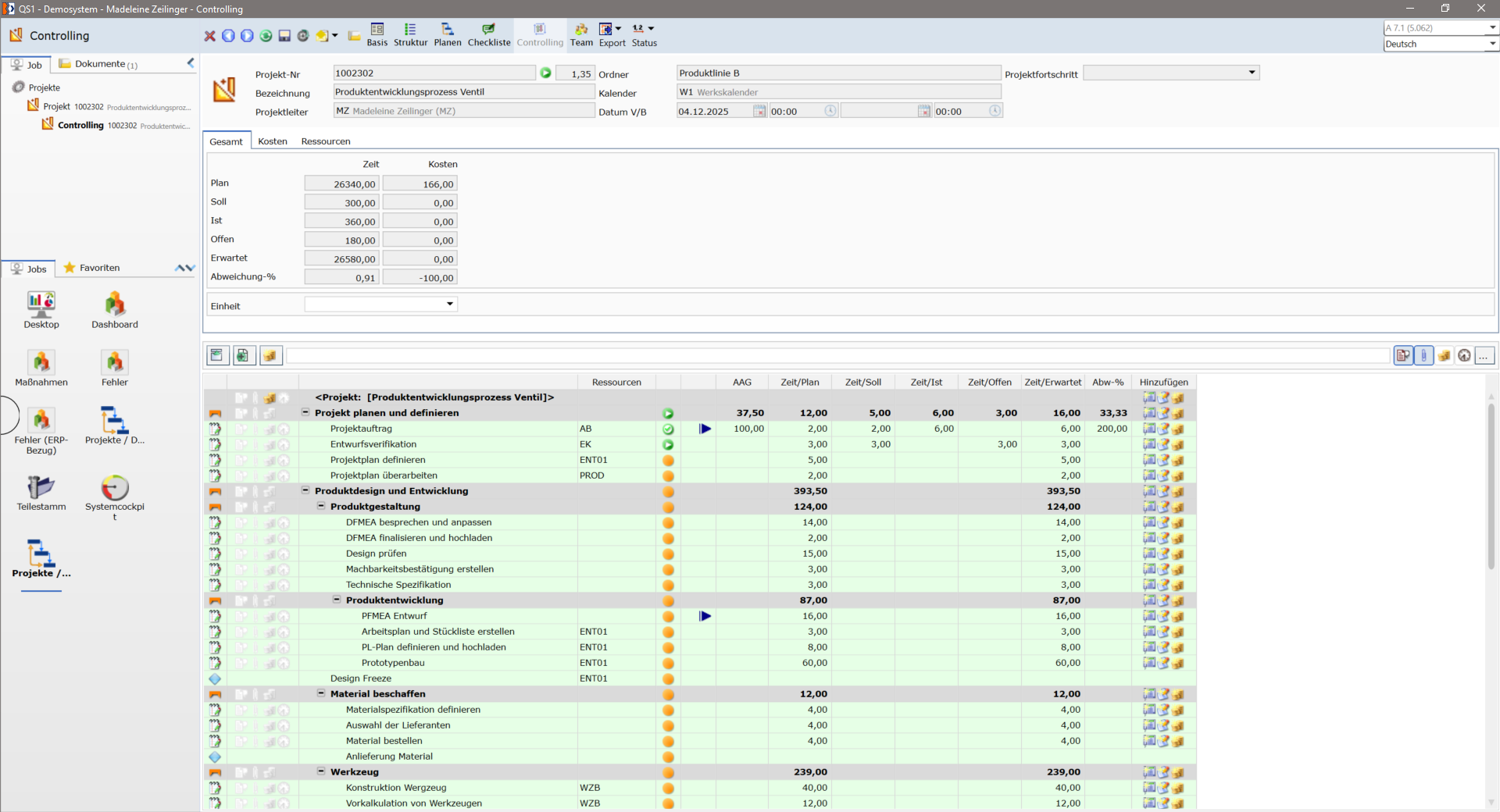The width and height of the screenshot is (1500, 812).
Task: Open the Struktur toolbar icon
Action: coord(410,35)
